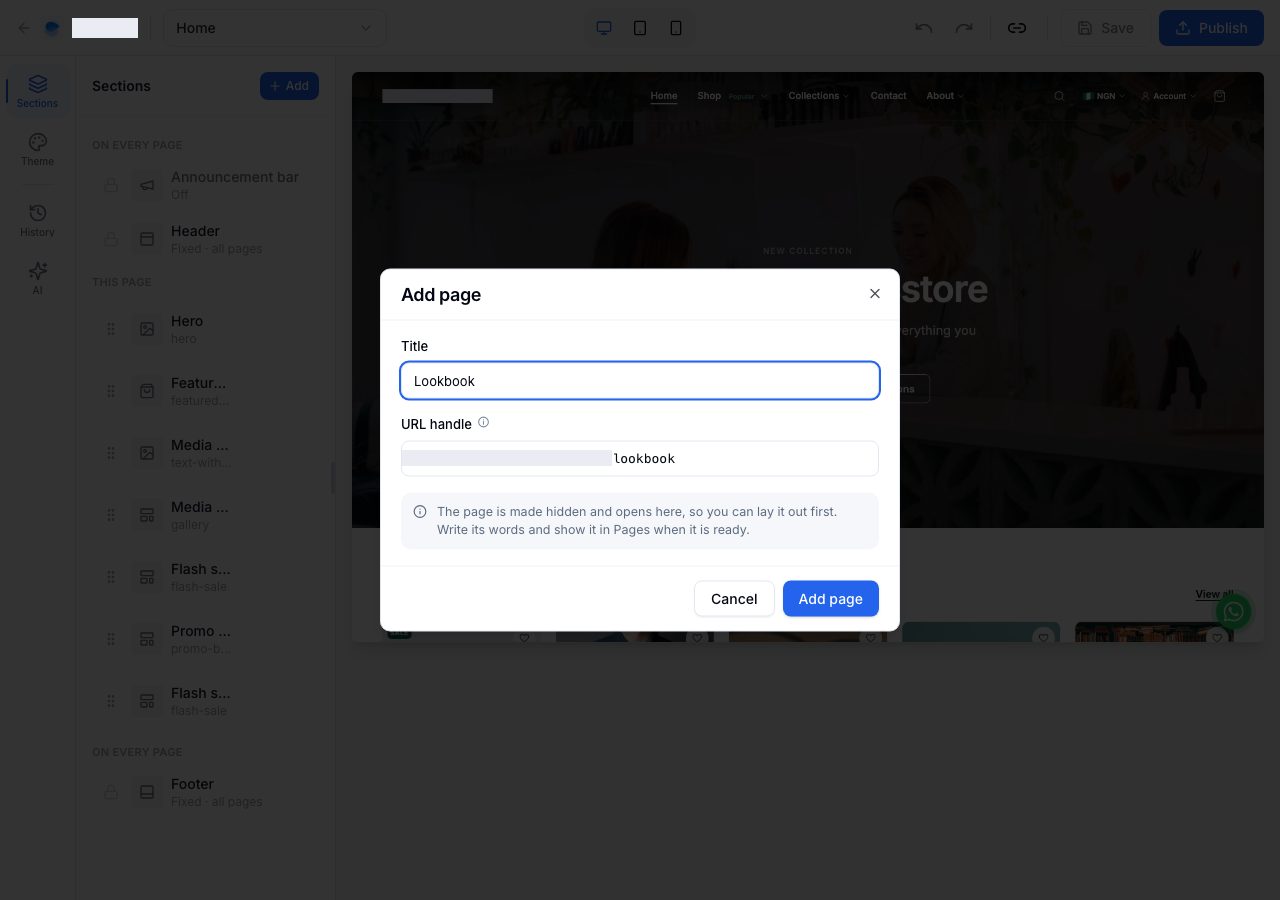Add a new section

(x=289, y=86)
